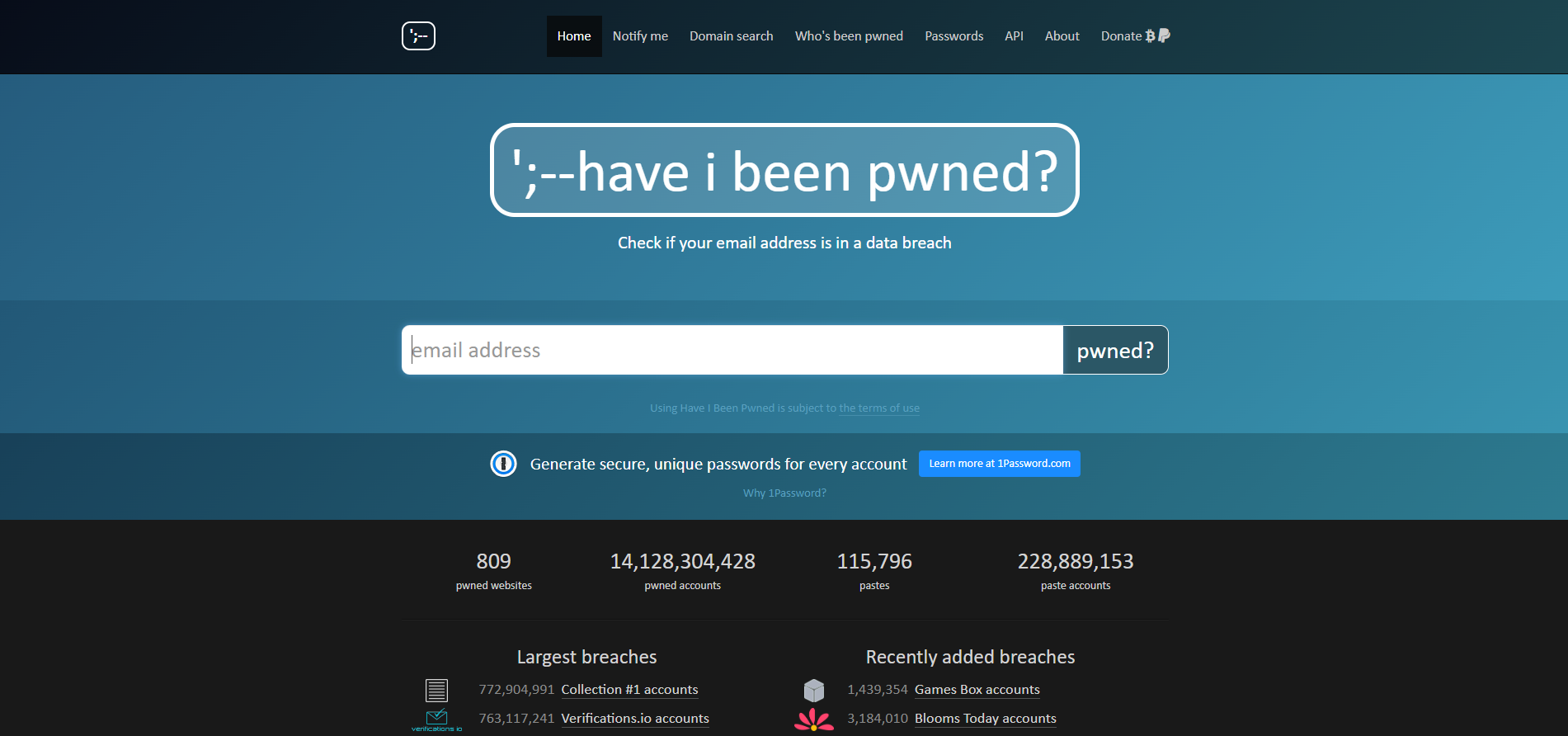Click the Verifications.io envelope logo
Image resolution: width=1568 pixels, height=736 pixels.
[436, 719]
